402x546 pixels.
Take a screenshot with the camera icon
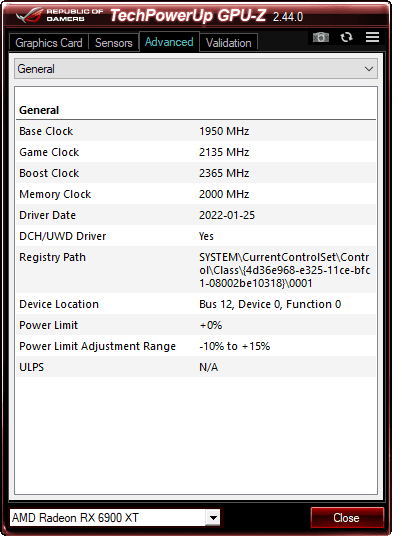click(x=320, y=37)
